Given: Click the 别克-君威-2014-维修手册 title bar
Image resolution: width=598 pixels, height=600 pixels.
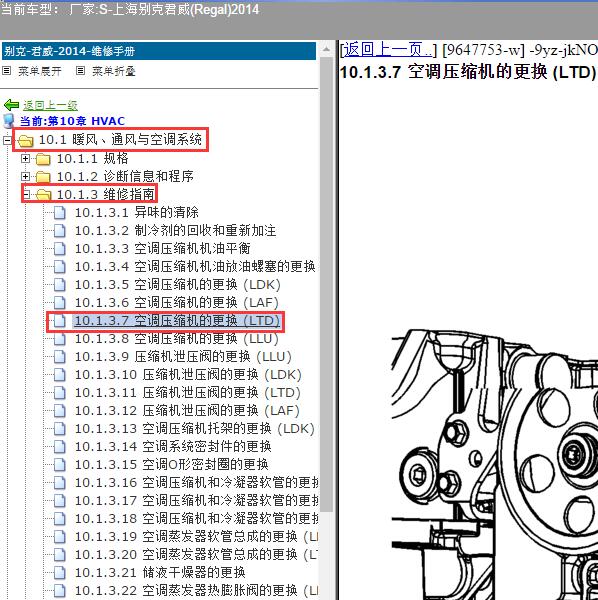Looking at the screenshot, I should (159, 51).
